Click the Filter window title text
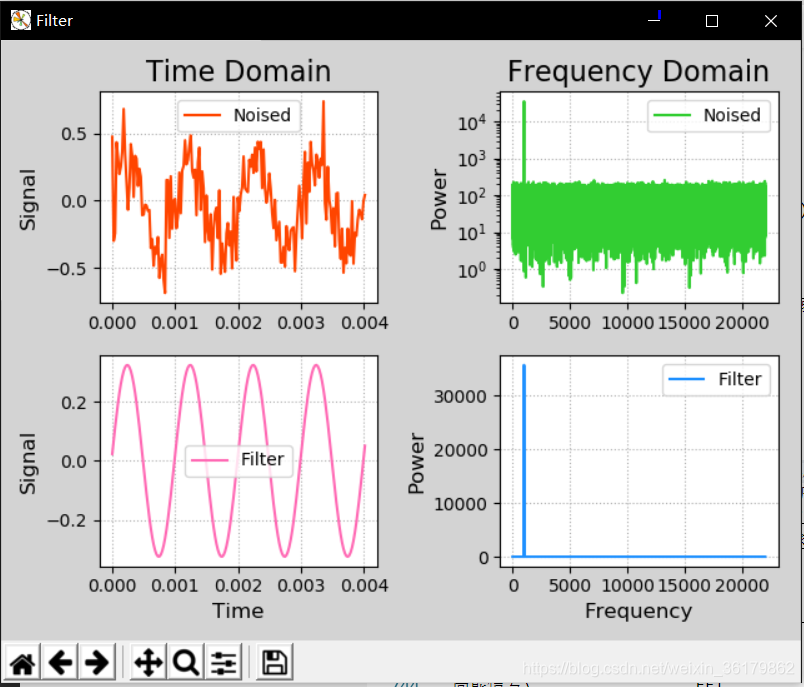This screenshot has width=804, height=687. point(54,21)
